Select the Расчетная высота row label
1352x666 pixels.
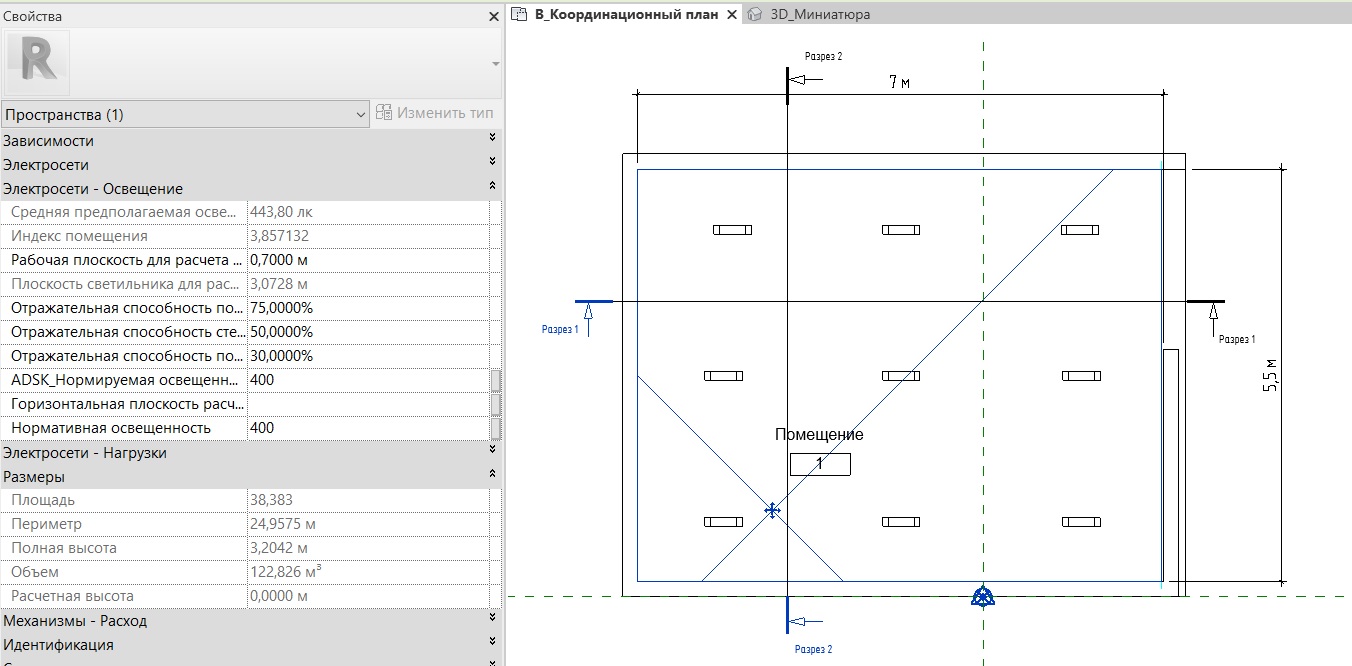pos(73,596)
